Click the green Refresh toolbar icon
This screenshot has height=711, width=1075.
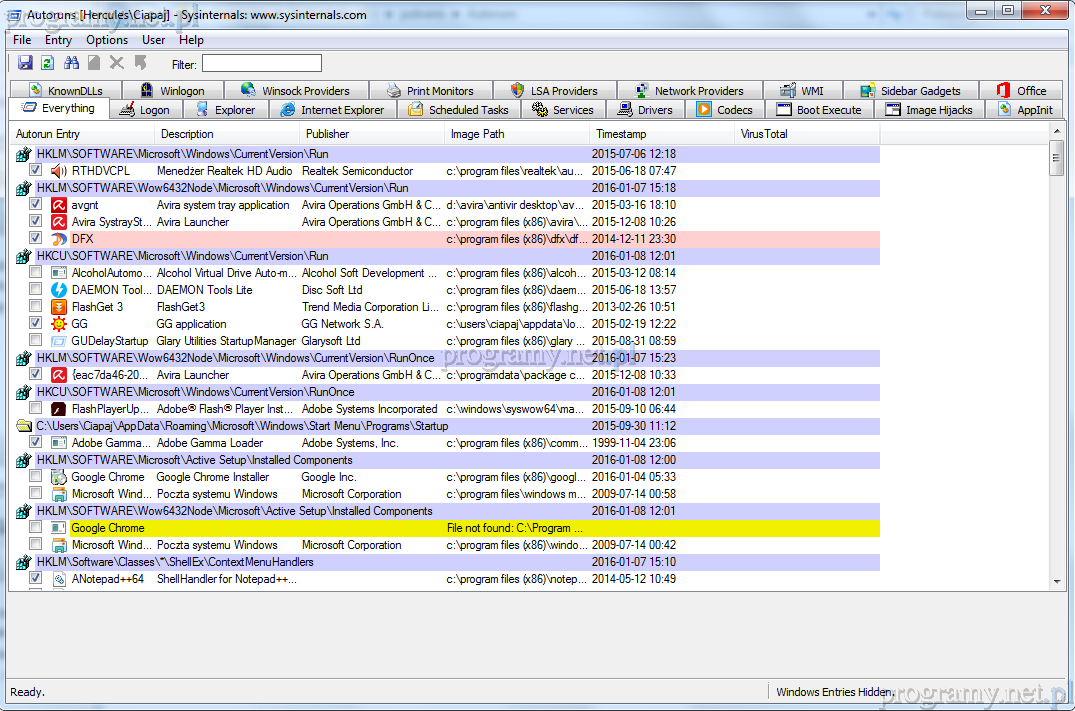click(x=47, y=63)
